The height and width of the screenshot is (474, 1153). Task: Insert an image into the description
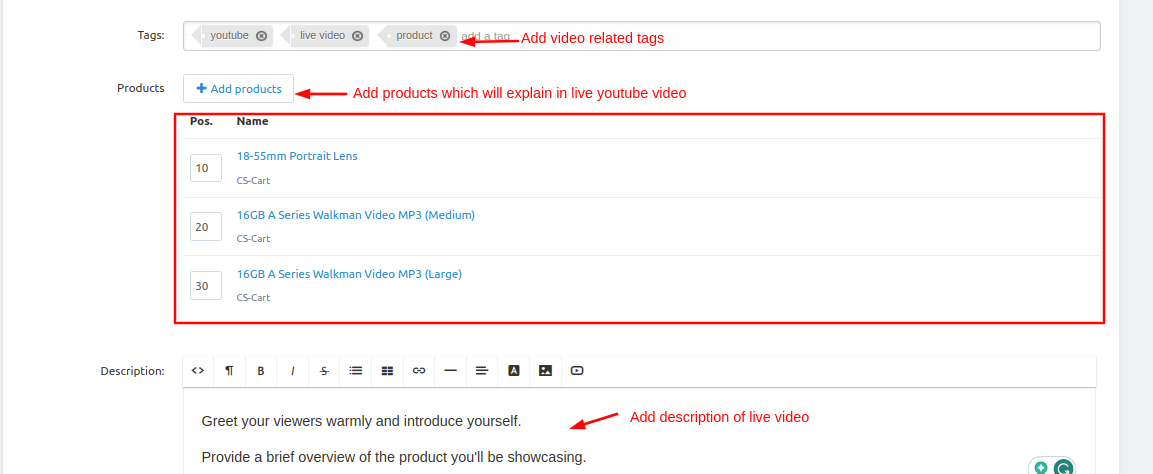545,371
